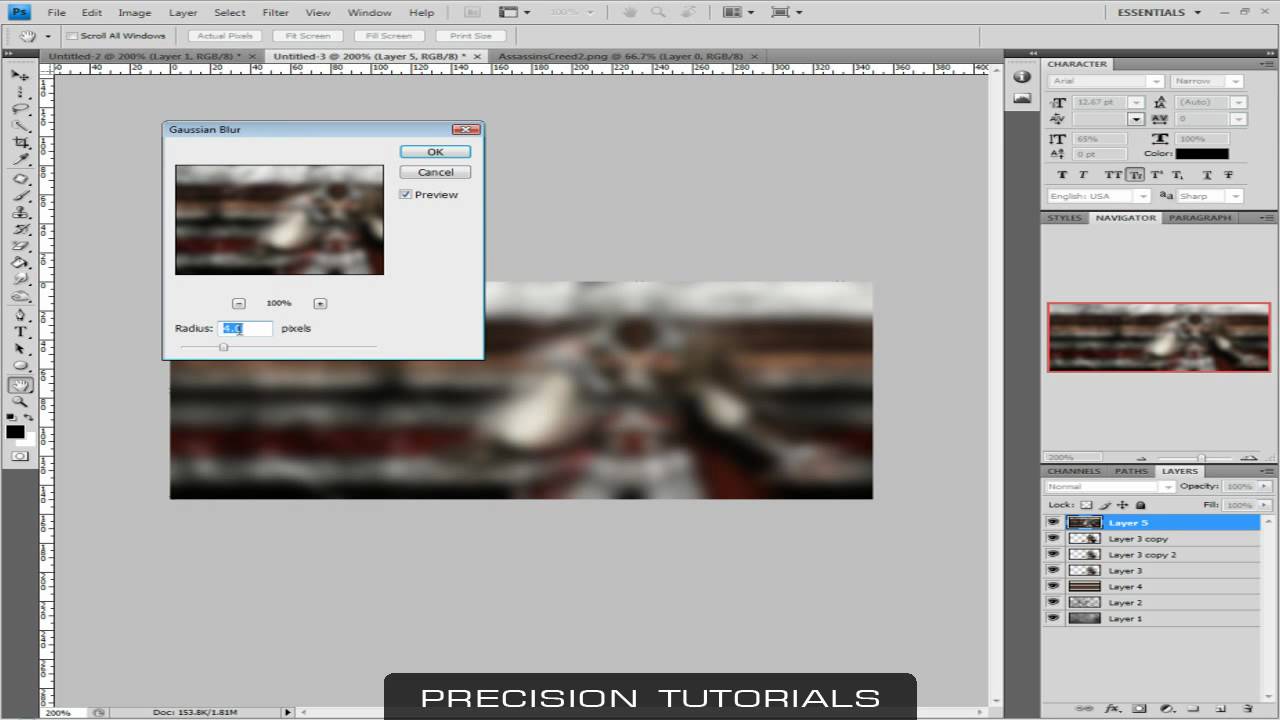Hide Layer 4 visibility eye
1280x720 pixels.
click(x=1053, y=586)
